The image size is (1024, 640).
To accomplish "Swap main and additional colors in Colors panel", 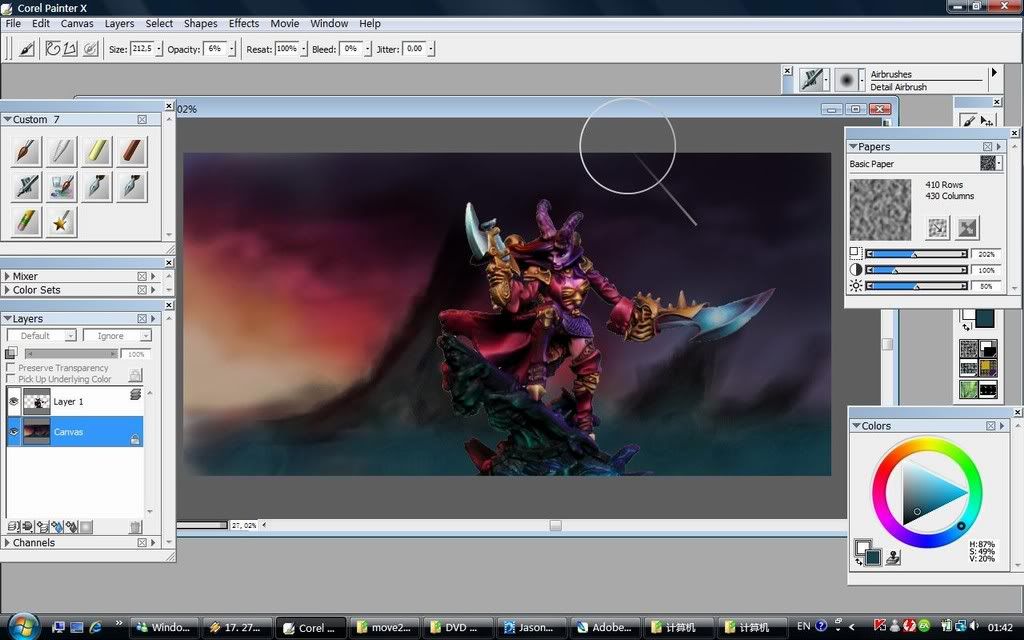I will (x=859, y=562).
